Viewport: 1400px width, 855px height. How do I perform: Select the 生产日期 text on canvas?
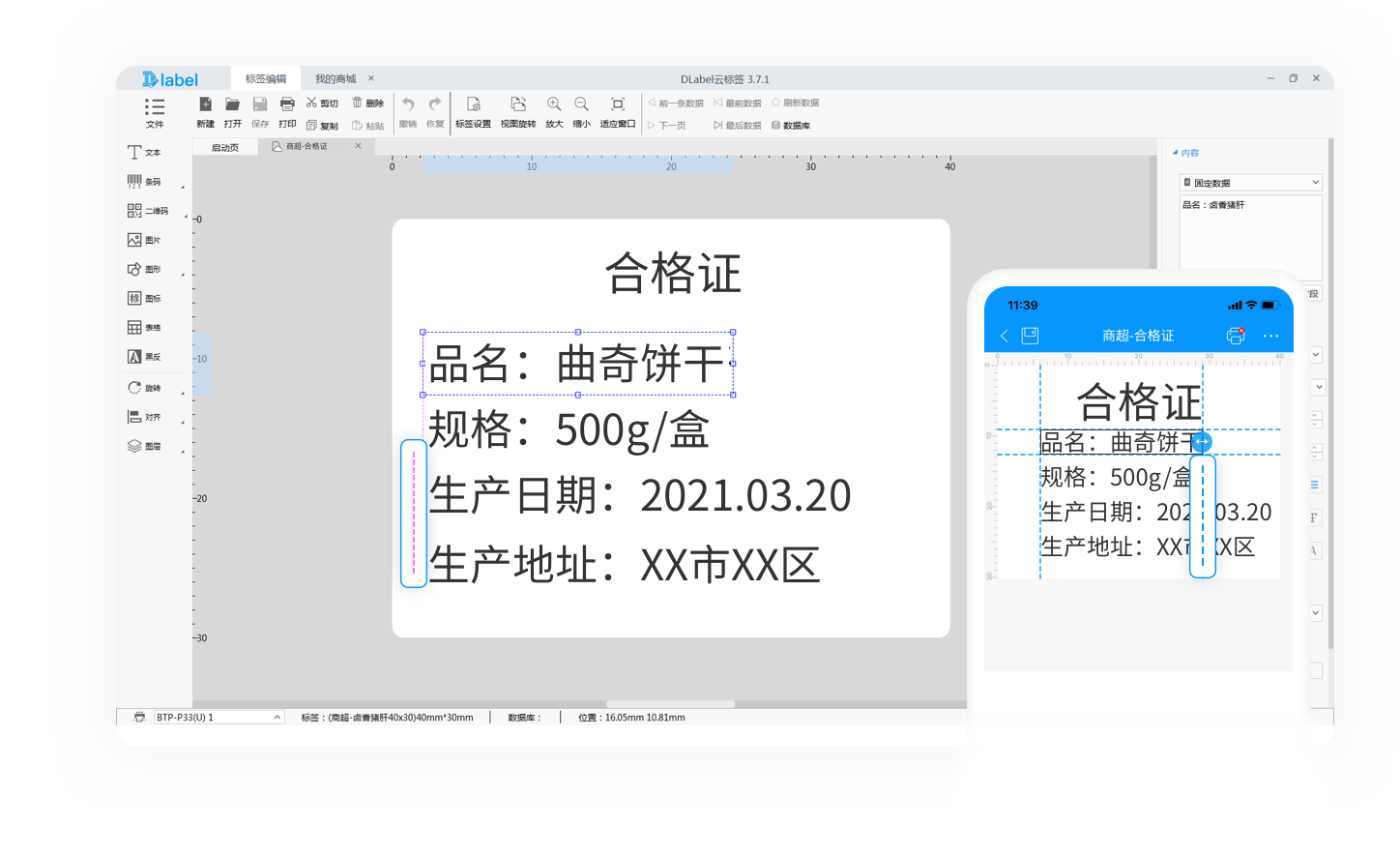pos(640,496)
